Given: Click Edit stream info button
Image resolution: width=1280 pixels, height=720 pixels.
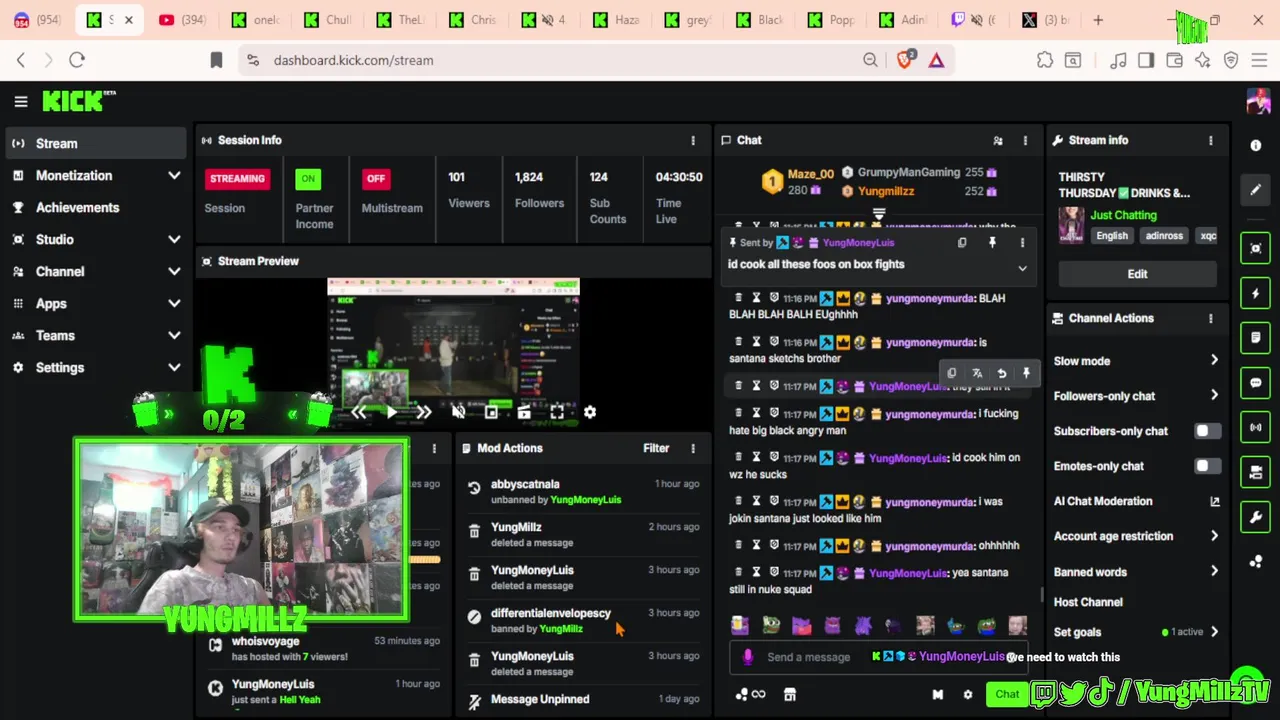Looking at the screenshot, I should tap(1137, 274).
